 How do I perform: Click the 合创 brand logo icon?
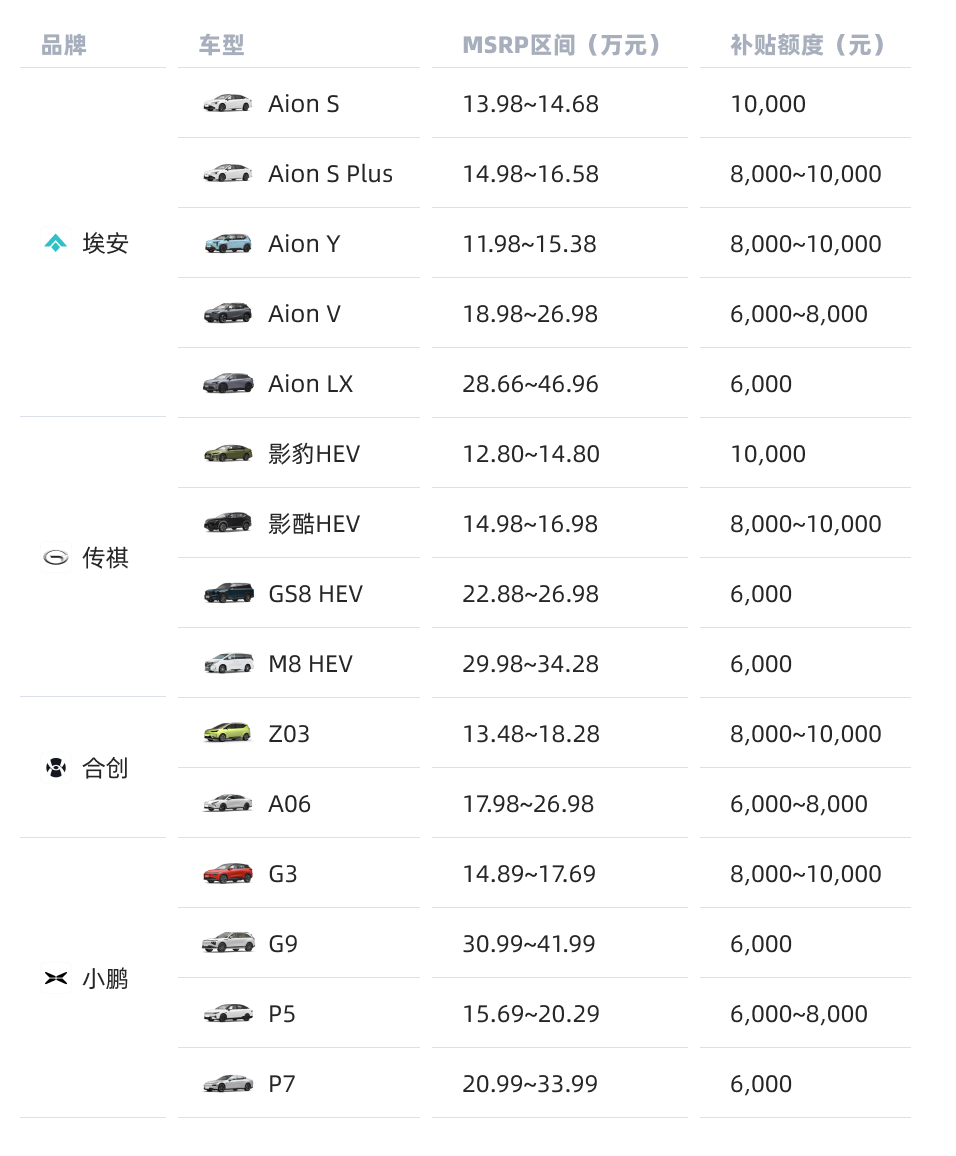coord(56,768)
